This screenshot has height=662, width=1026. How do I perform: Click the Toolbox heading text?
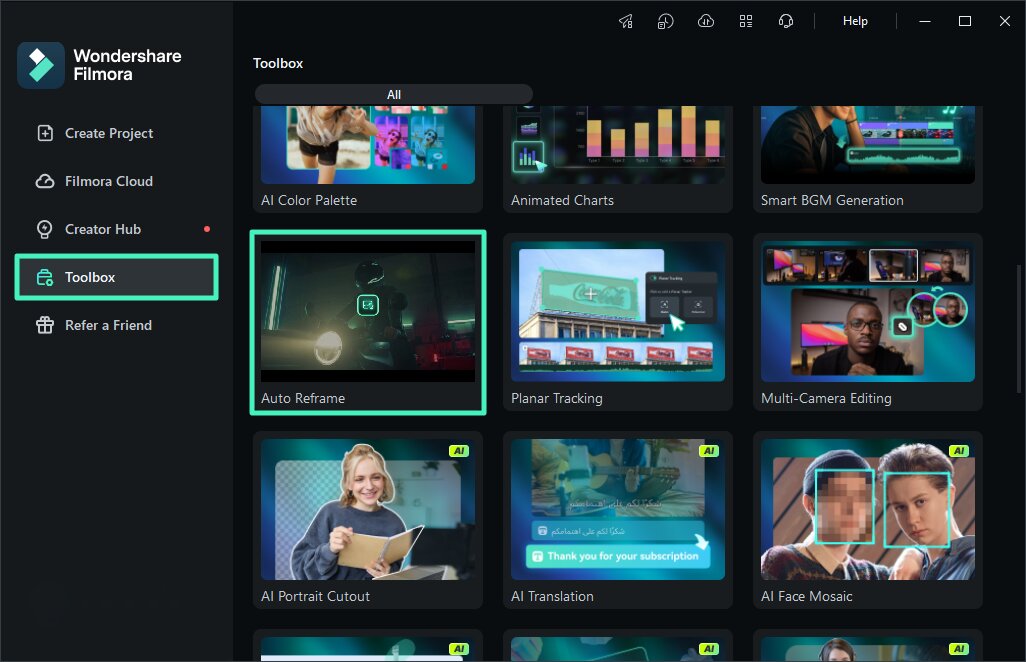pos(278,63)
